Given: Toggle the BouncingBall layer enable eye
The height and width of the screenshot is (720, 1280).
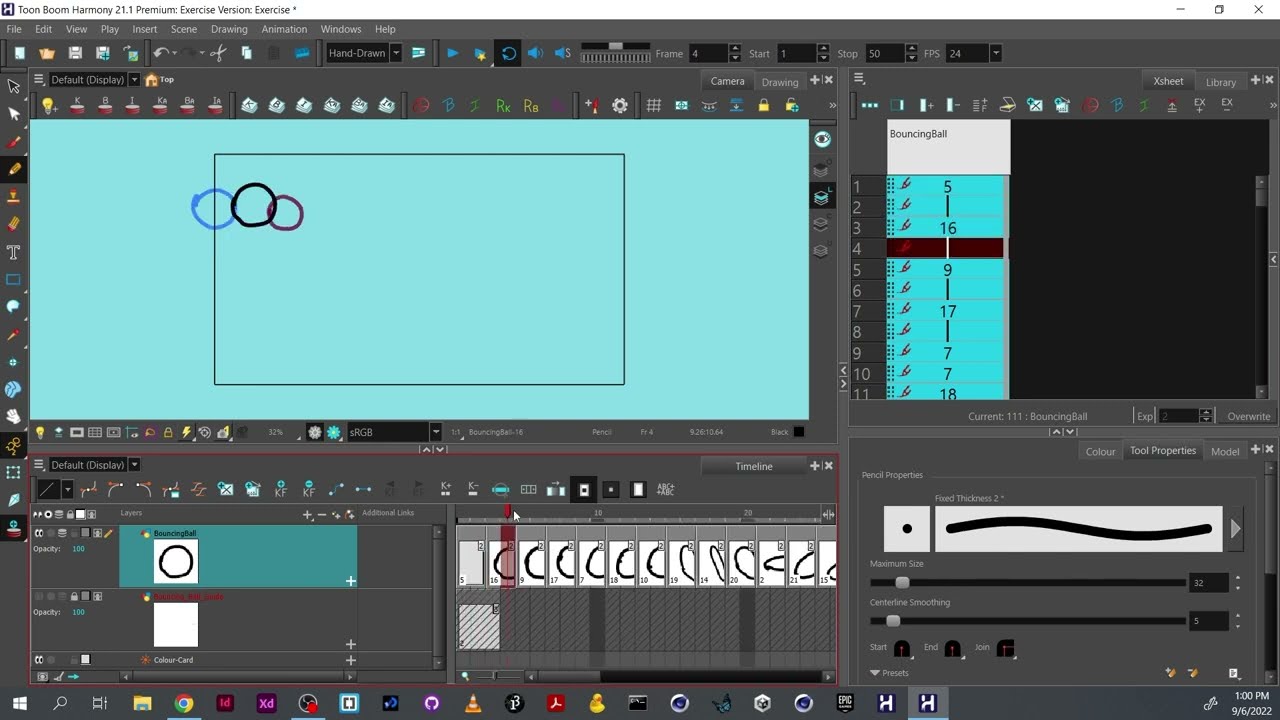Looking at the screenshot, I should click(x=40, y=533).
